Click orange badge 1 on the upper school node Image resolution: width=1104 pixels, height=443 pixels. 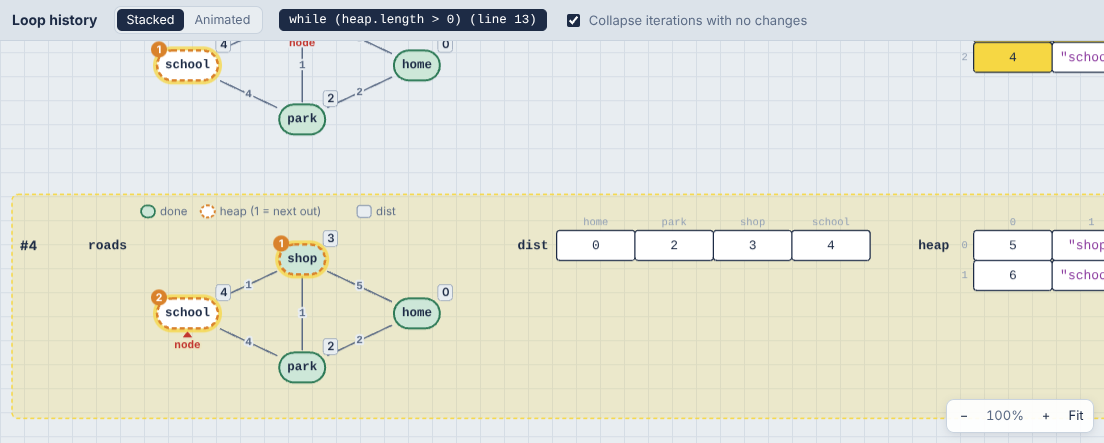(159, 51)
